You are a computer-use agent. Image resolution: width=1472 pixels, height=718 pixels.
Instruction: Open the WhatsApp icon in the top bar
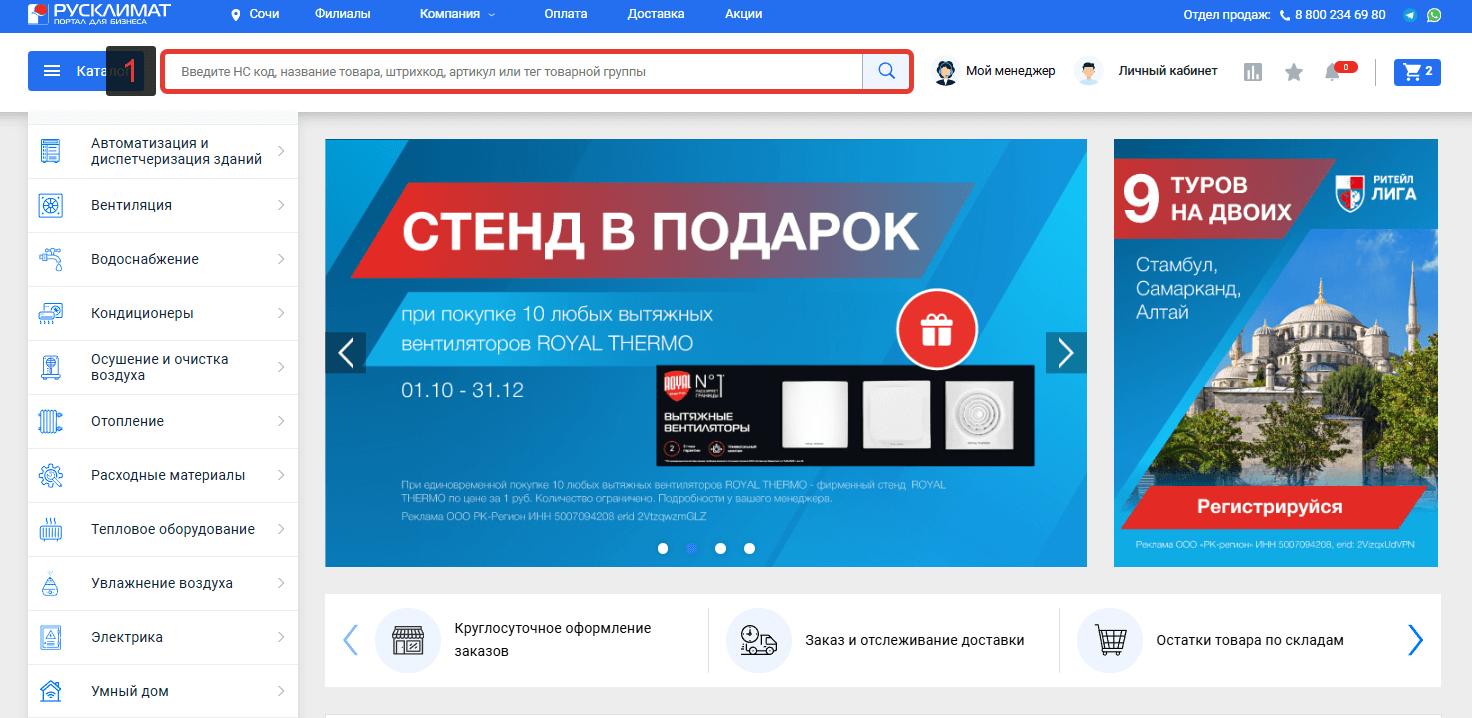coord(1435,15)
